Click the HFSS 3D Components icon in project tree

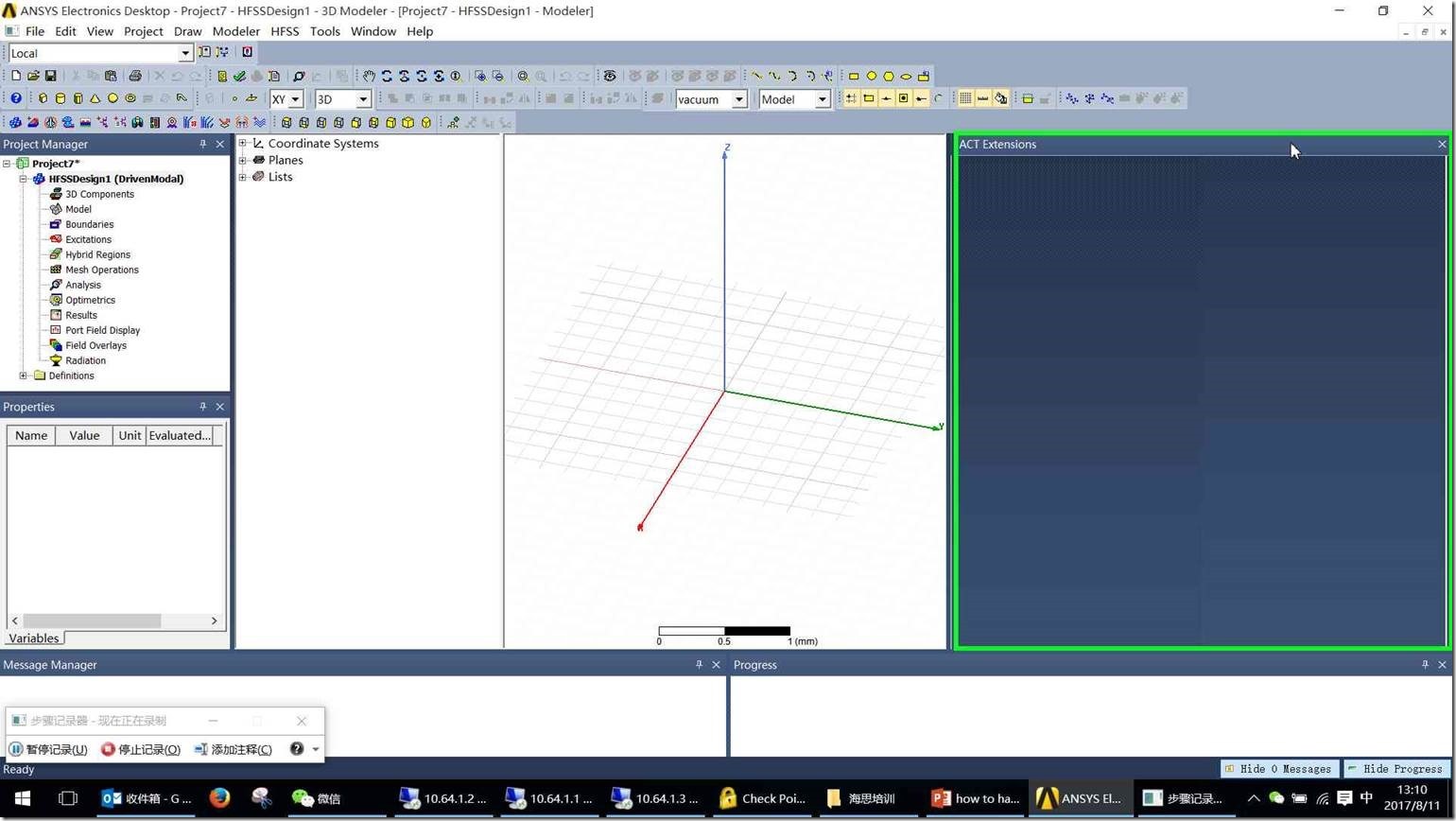coord(56,194)
